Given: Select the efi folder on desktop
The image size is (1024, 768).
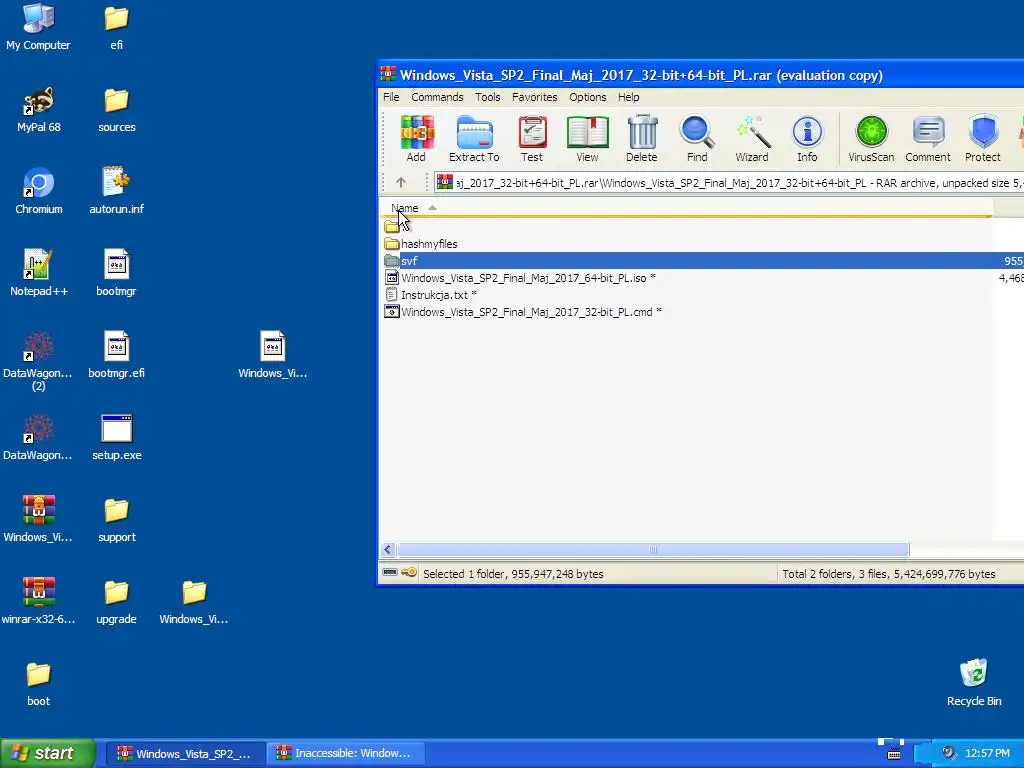Looking at the screenshot, I should (x=116, y=27).
